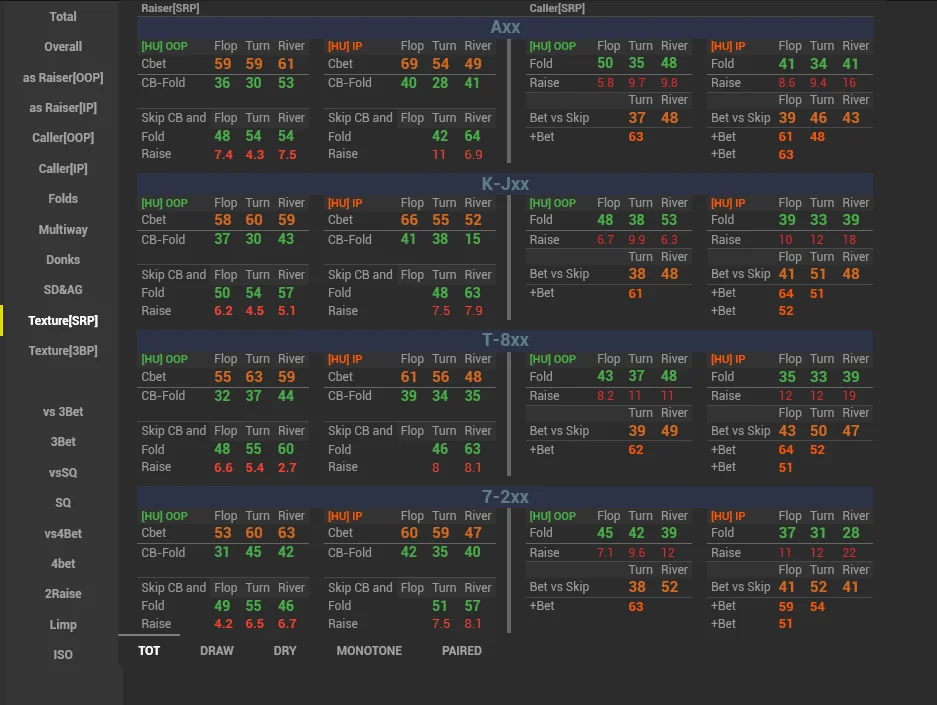Select Limp in the sidebar
Screen dimensions: 937x705
(63, 624)
